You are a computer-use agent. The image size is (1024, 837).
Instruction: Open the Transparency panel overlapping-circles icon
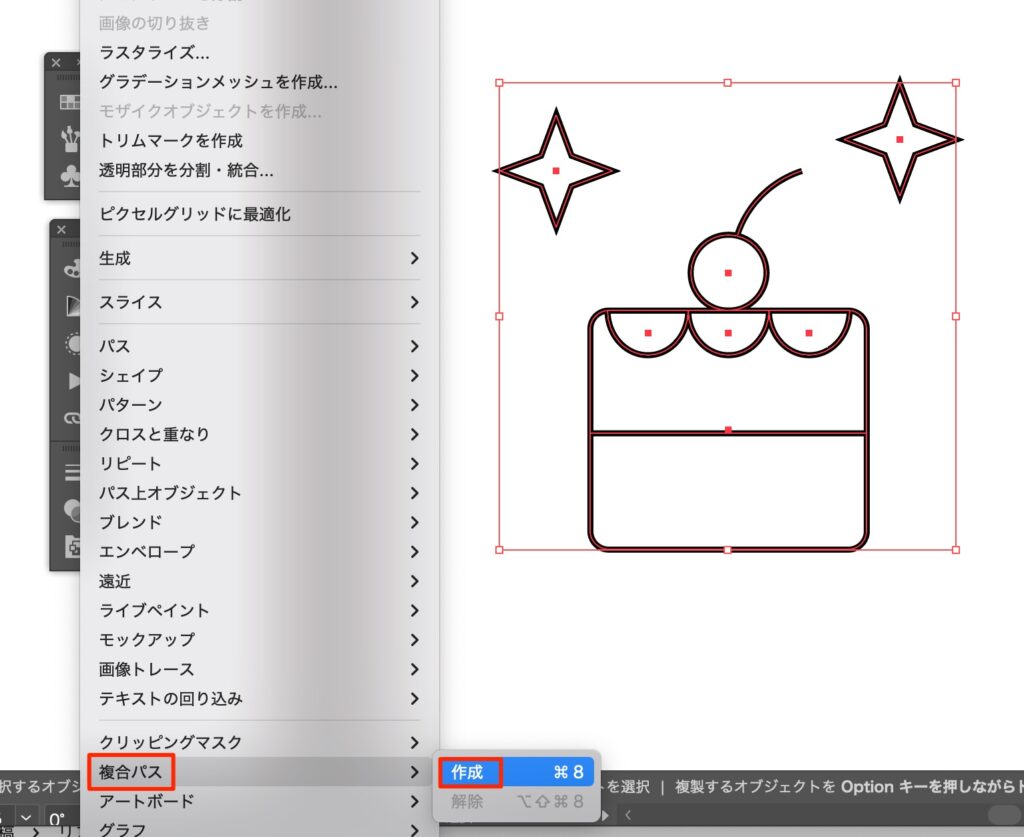pyautogui.click(x=72, y=510)
